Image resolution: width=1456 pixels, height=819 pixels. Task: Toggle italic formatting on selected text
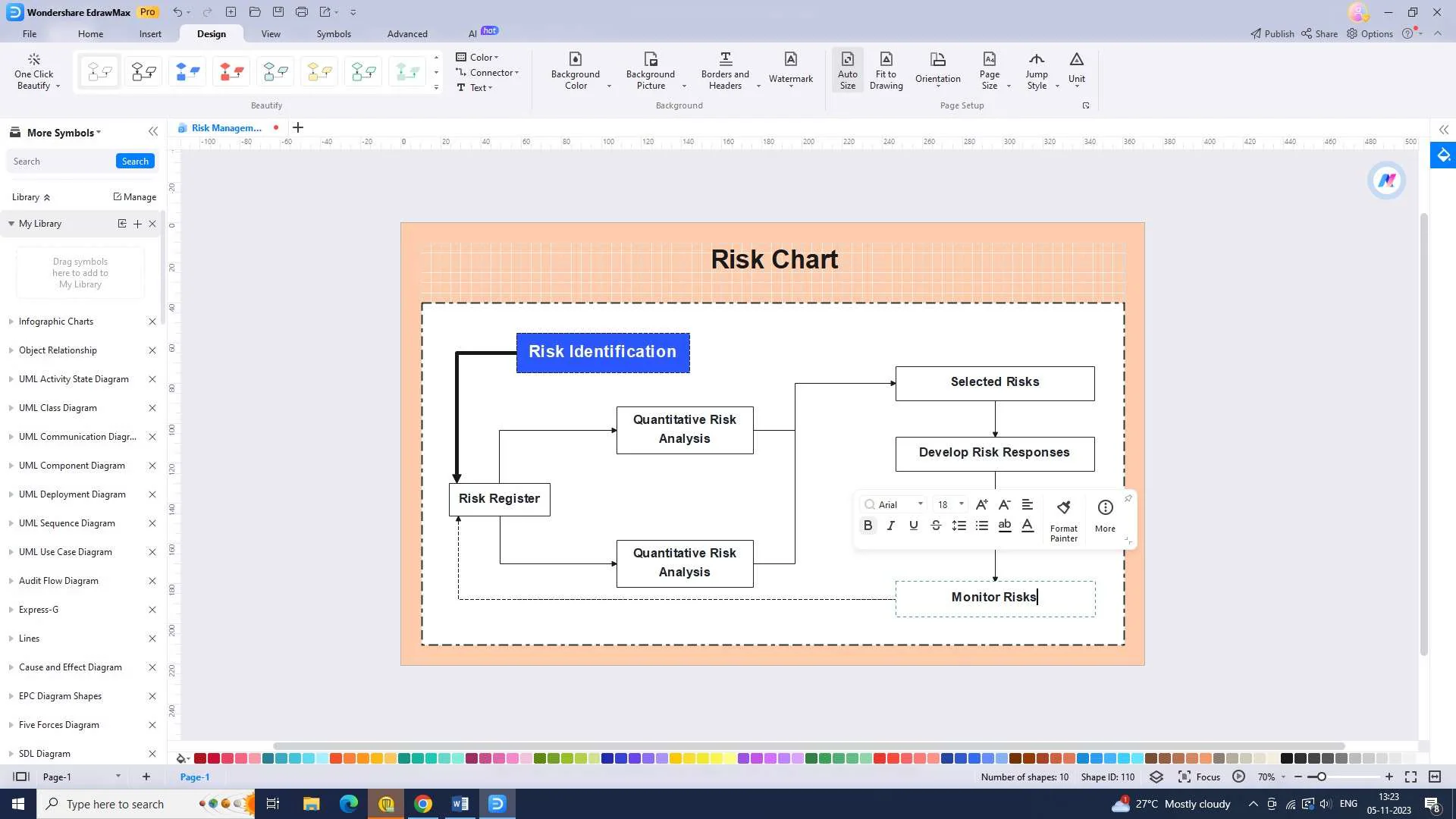pos(891,526)
